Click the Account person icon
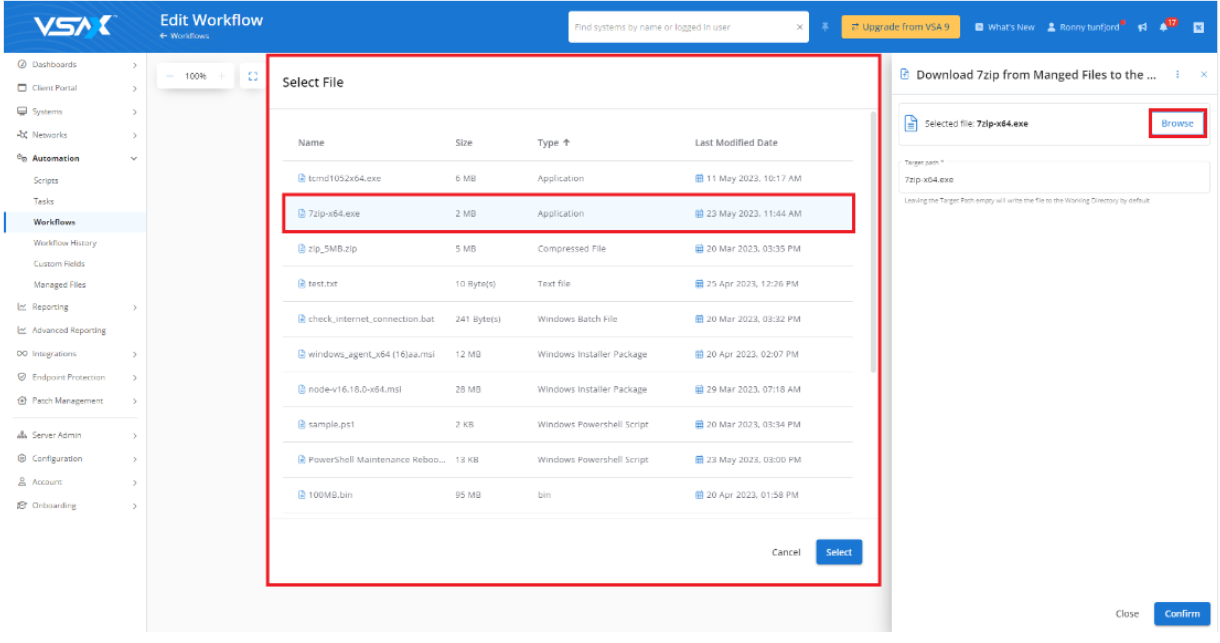Image resolution: width=1220 pixels, height=643 pixels. pyautogui.click(x=22, y=482)
